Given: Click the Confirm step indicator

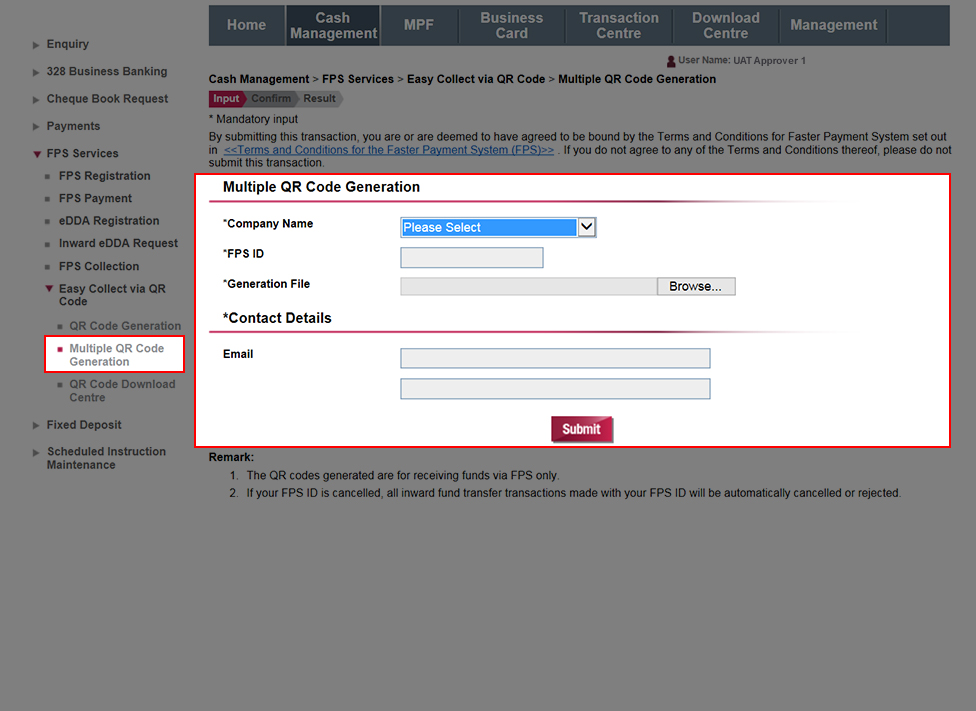Looking at the screenshot, I should pos(271,99).
